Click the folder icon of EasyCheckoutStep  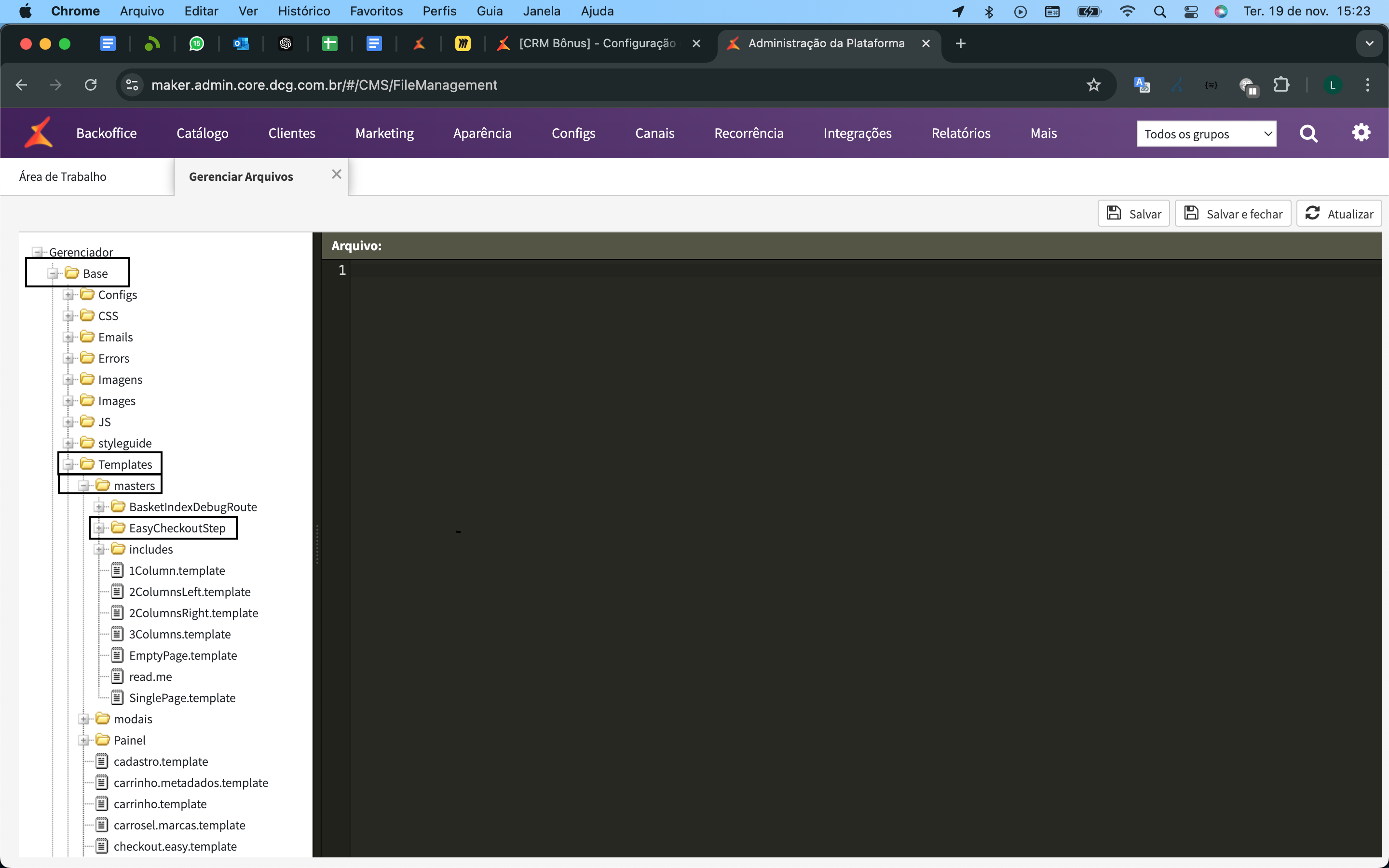[x=118, y=528]
